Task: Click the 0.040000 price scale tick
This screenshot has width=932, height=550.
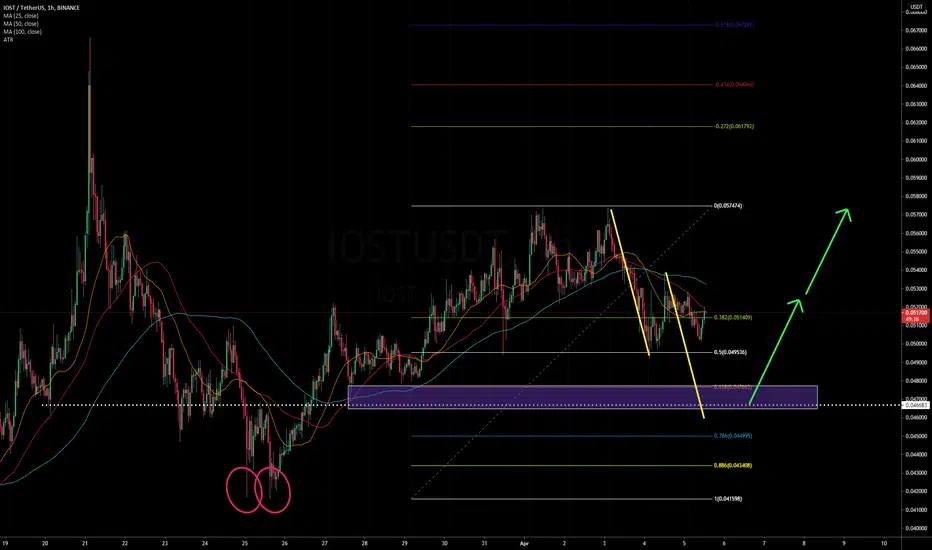Action: tap(916, 528)
